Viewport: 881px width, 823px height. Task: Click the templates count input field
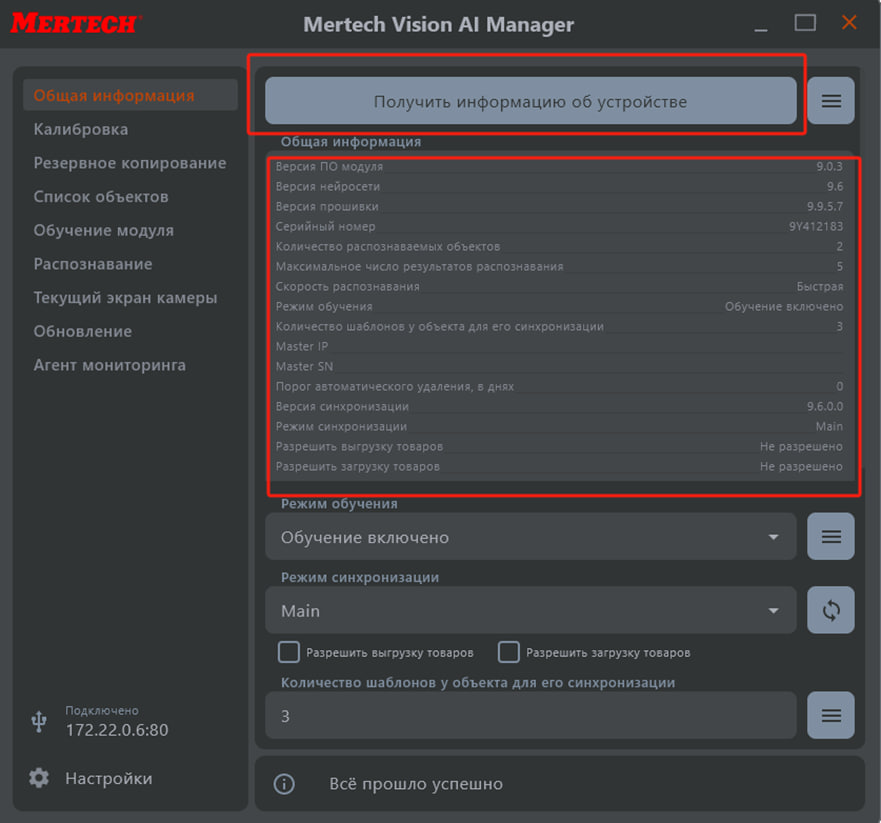[530, 716]
